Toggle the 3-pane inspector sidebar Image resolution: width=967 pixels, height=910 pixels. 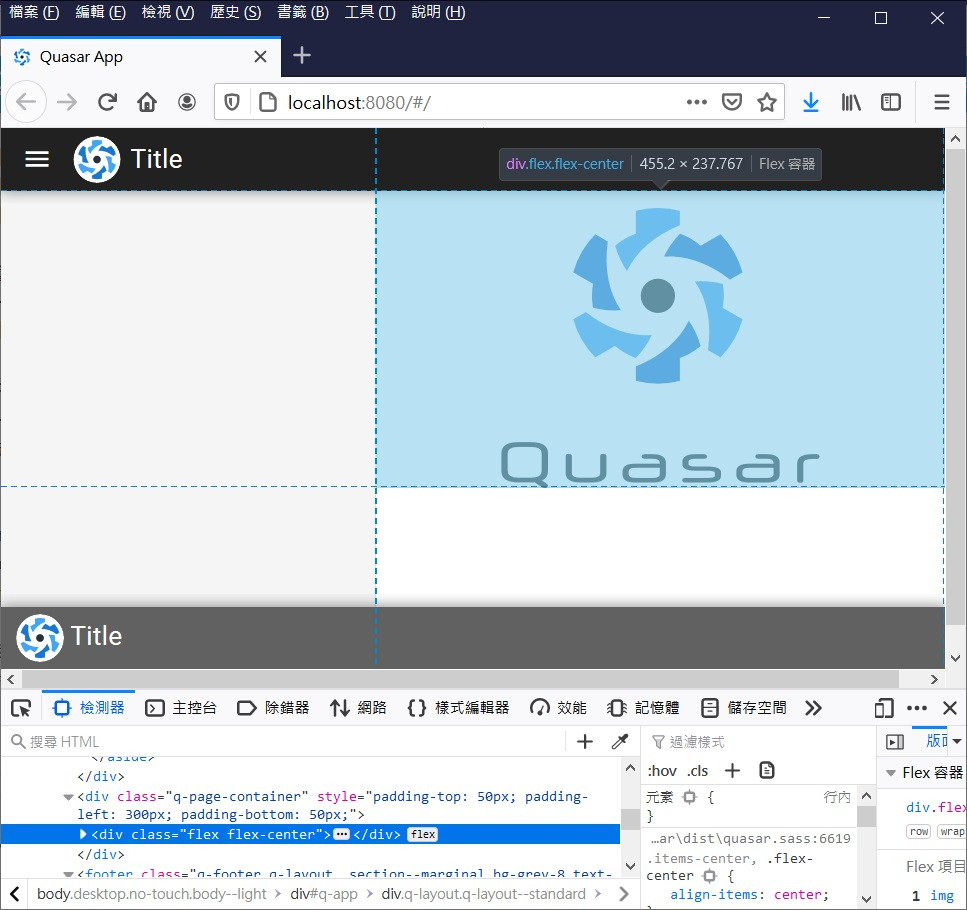pos(895,741)
